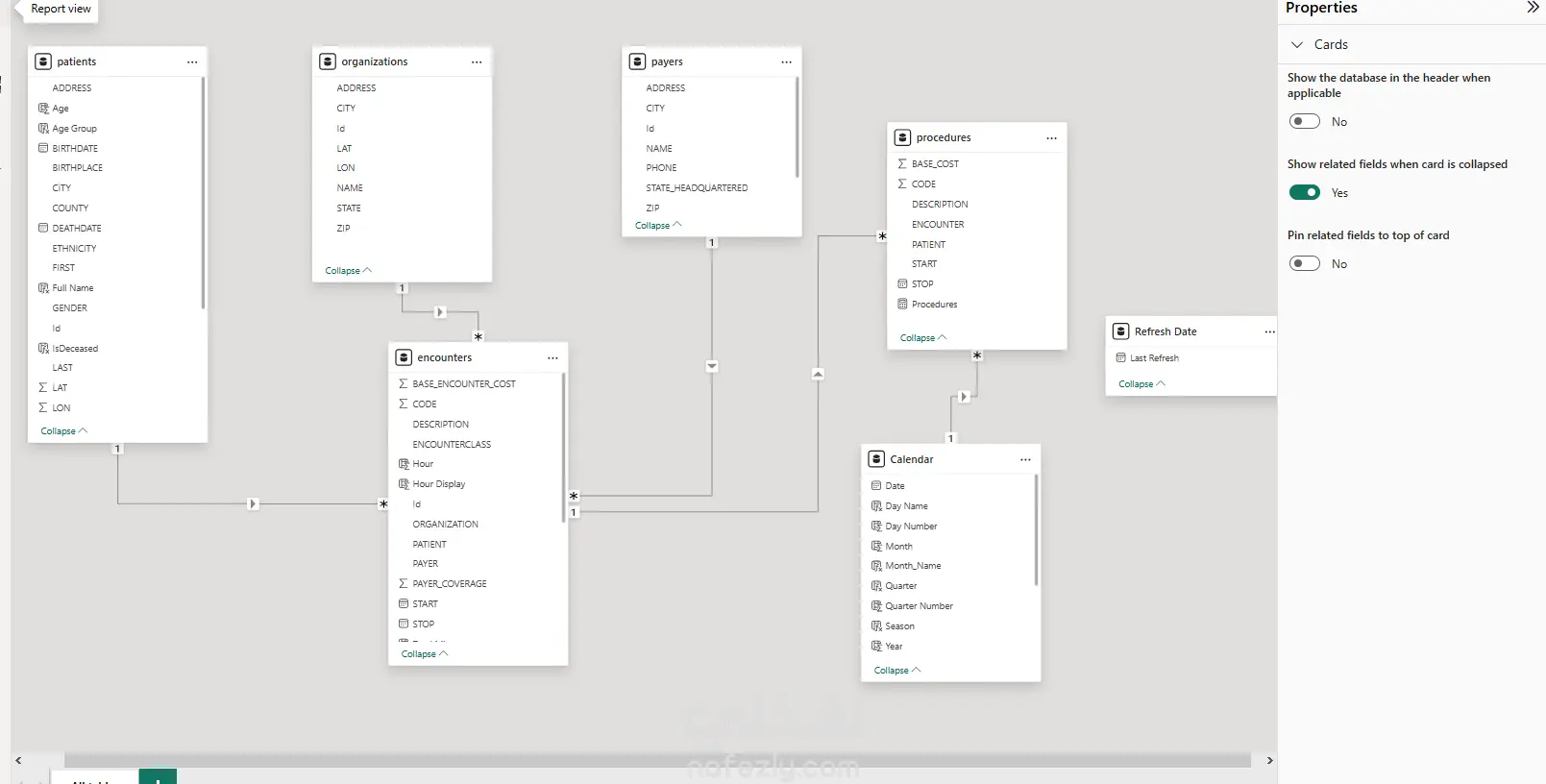Collapse the Properties pane with double chevron

pos(1533,8)
